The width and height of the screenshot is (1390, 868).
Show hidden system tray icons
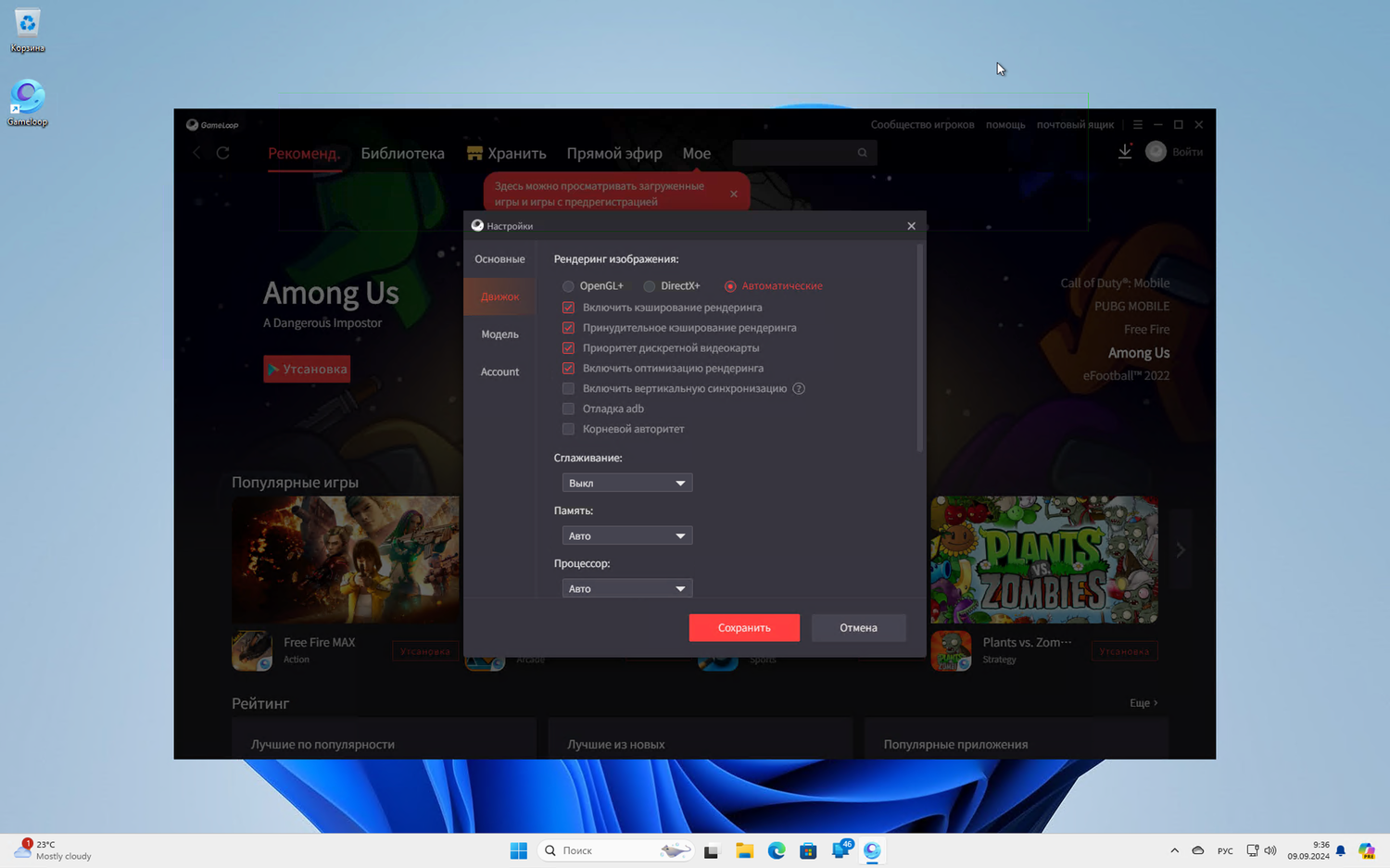tap(1174, 850)
